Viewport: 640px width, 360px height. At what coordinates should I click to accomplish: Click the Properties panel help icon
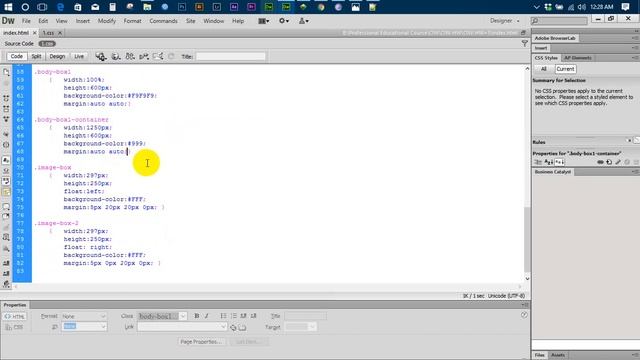click(x=524, y=315)
